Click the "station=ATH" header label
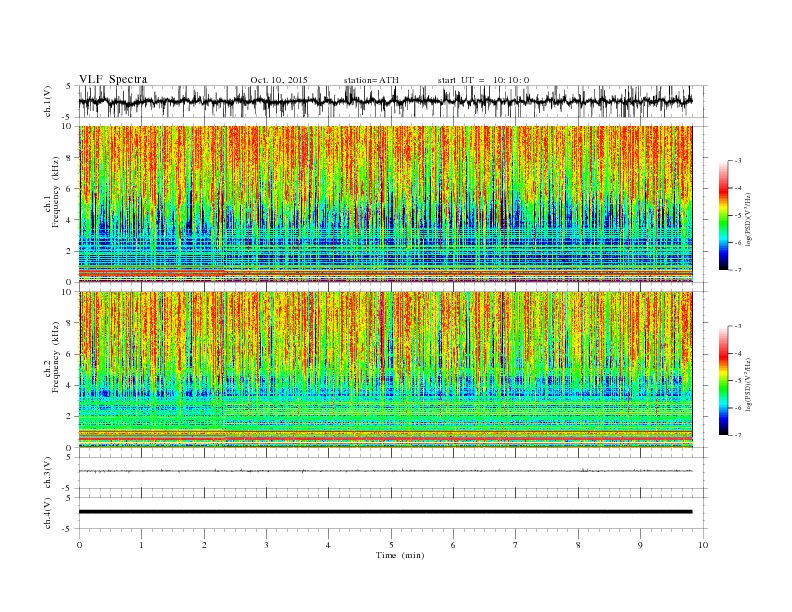792x612 pixels. 371,80
